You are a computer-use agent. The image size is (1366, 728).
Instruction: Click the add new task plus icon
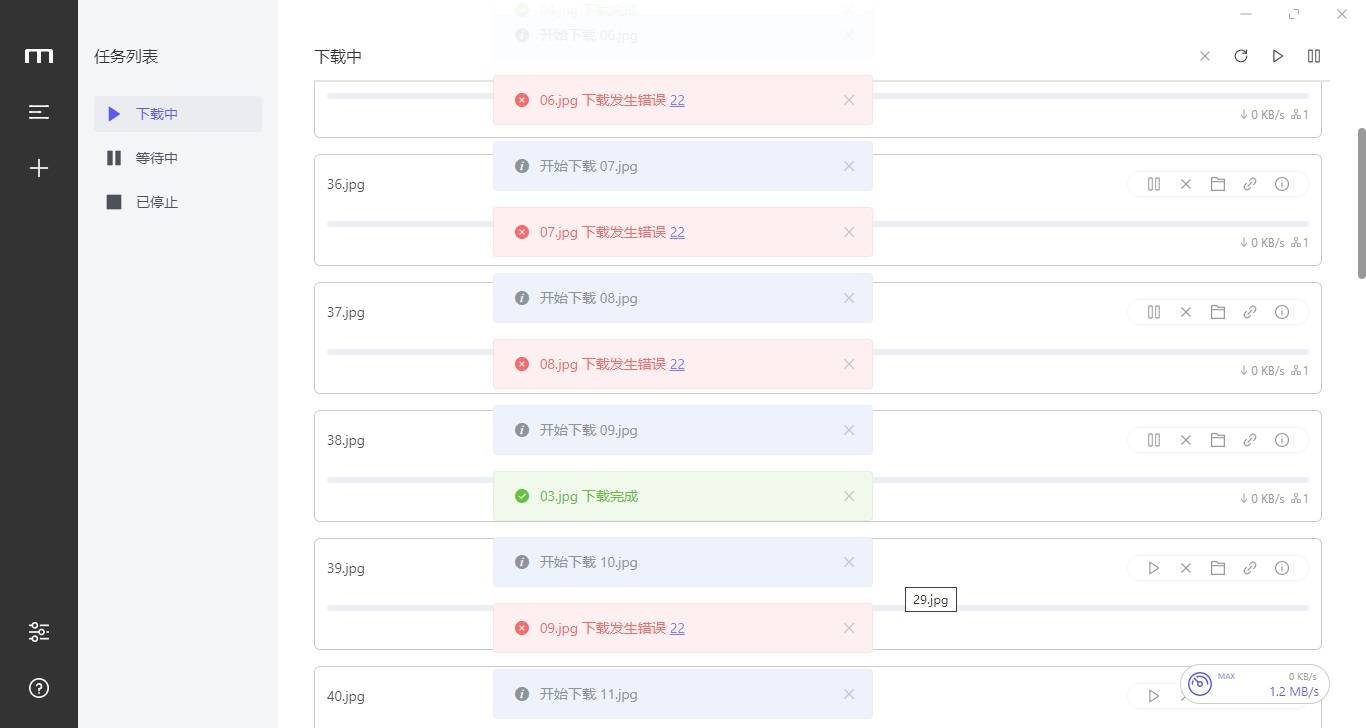39,168
